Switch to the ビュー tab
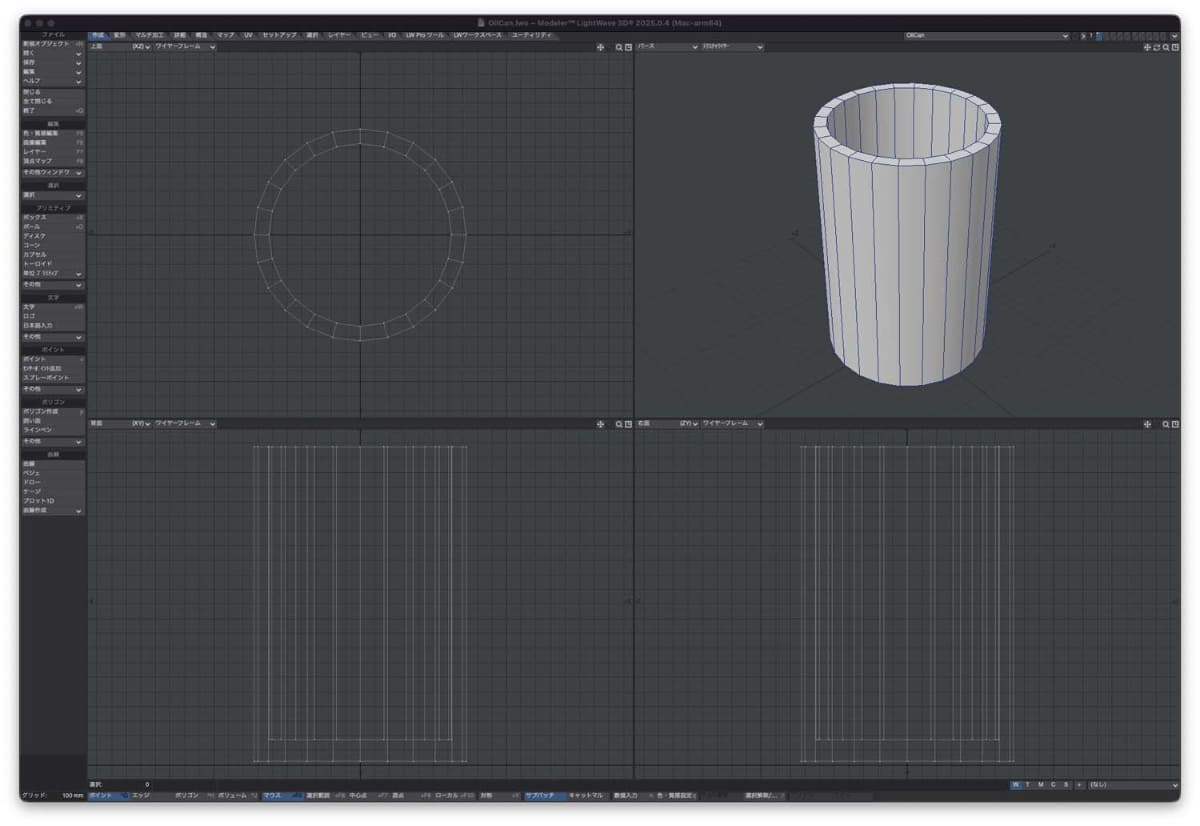 [370, 35]
